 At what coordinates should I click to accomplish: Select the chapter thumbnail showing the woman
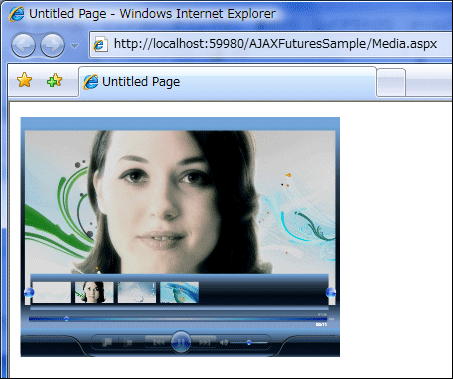[94, 292]
